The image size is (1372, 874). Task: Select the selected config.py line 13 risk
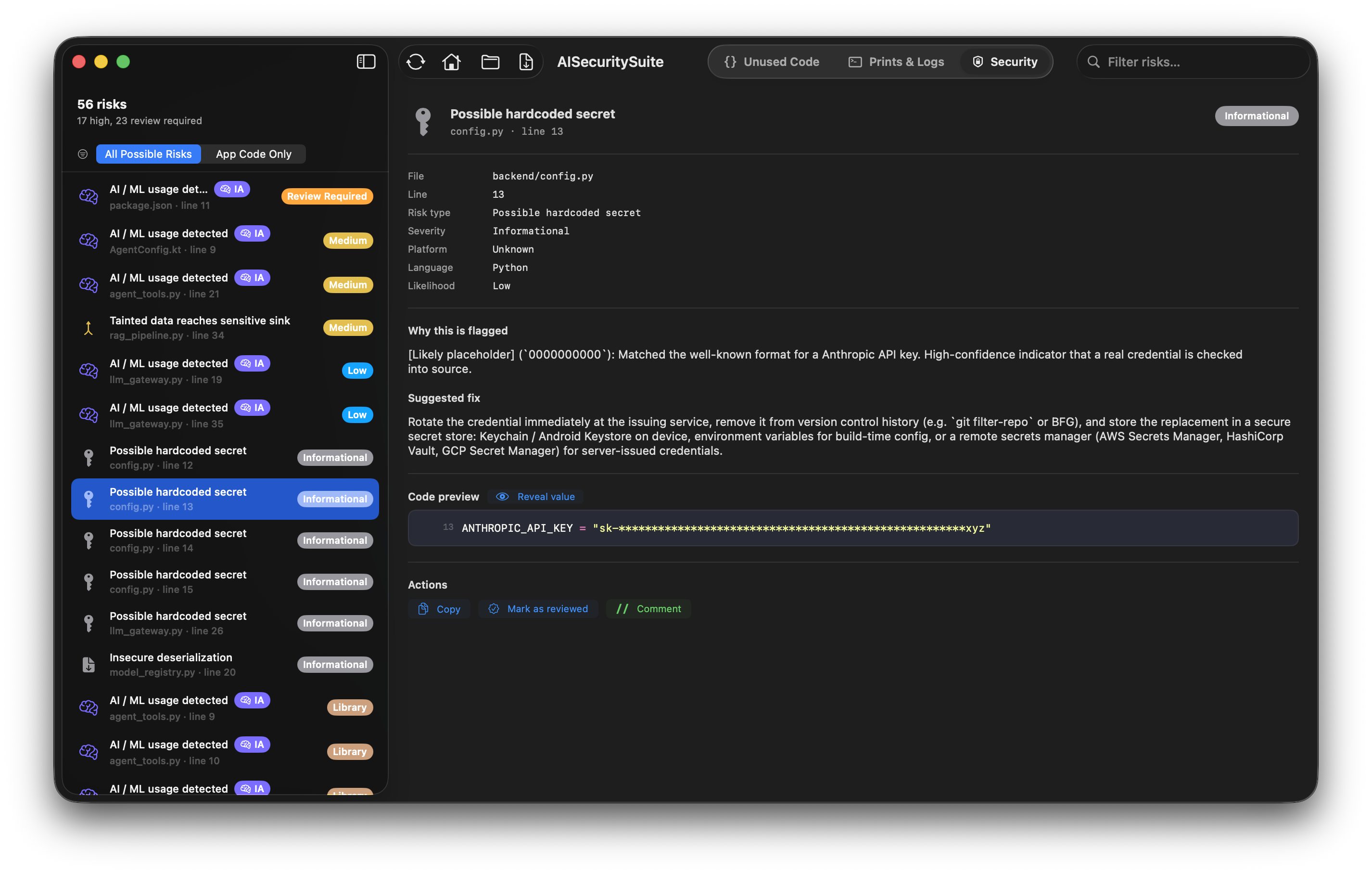pyautogui.click(x=225, y=499)
